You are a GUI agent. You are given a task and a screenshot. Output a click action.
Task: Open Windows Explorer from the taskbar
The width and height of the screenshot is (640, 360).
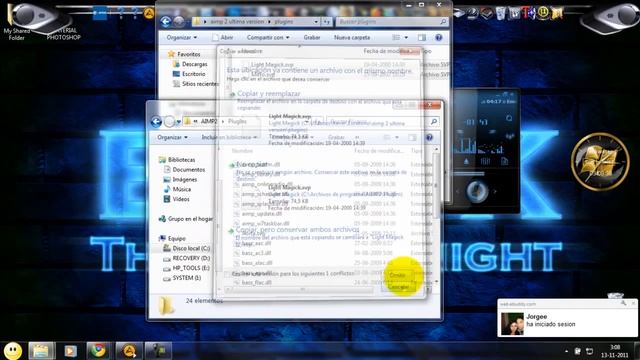tap(41, 351)
